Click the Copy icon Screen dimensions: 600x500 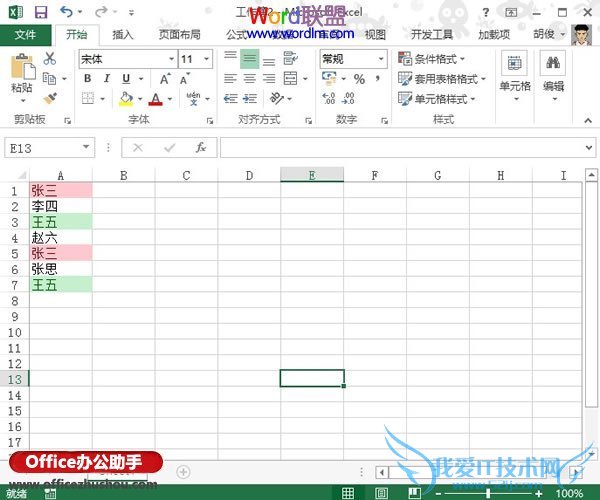coord(49,78)
